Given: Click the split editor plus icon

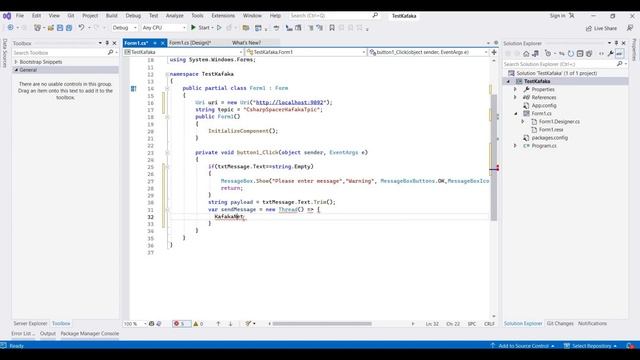Looking at the screenshot, I should click(494, 52).
